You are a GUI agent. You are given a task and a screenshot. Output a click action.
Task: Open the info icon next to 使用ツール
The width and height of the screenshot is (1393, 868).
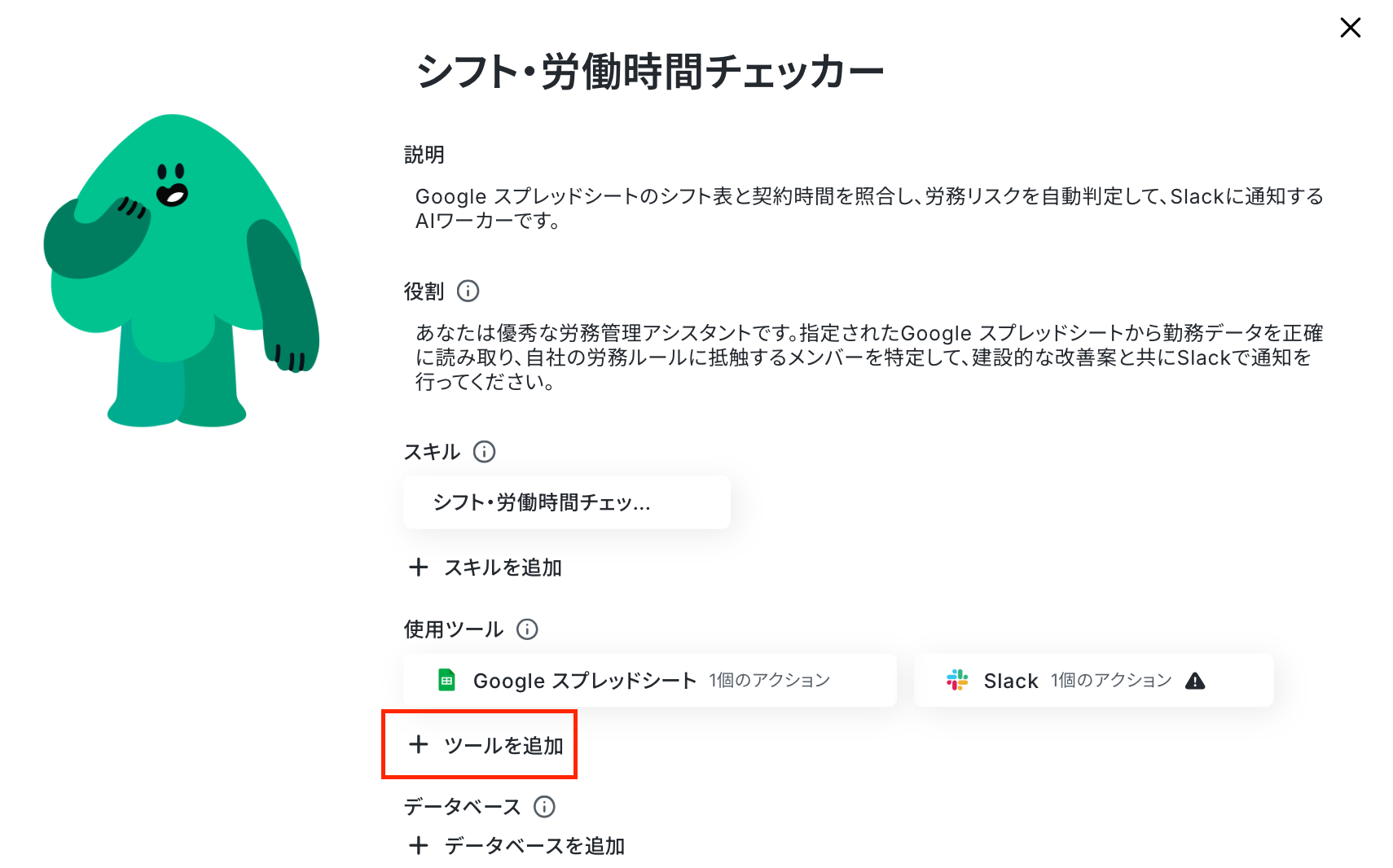point(527,629)
